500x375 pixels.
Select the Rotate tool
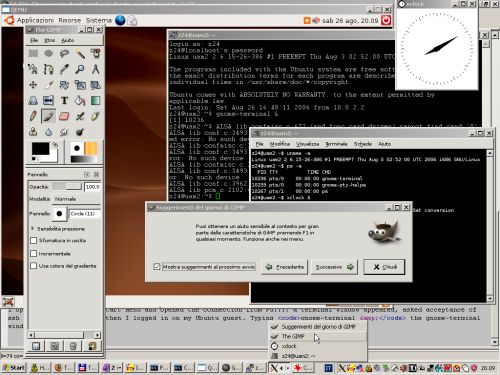[64, 85]
